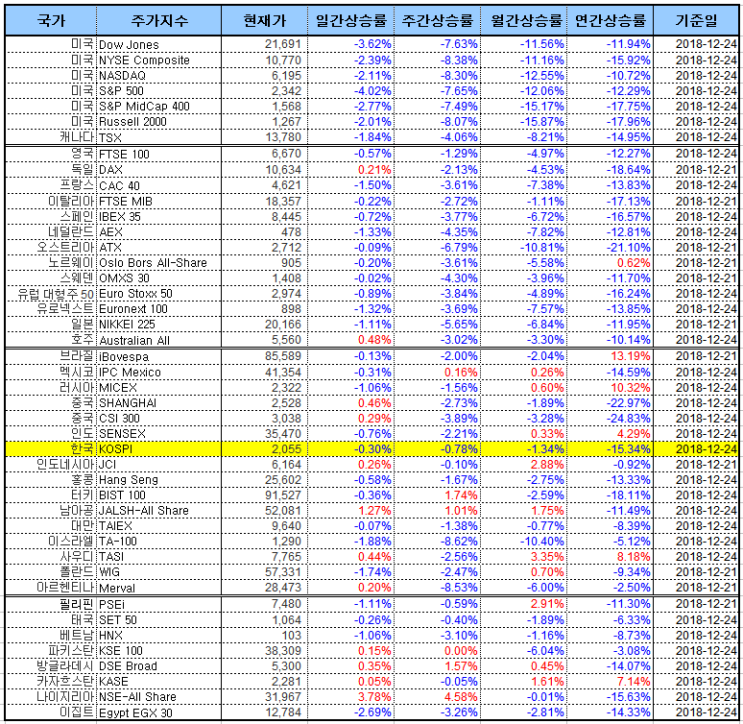This screenshot has height=724, width=743.
Task: Click the 현재가 column header
Action: point(264,20)
